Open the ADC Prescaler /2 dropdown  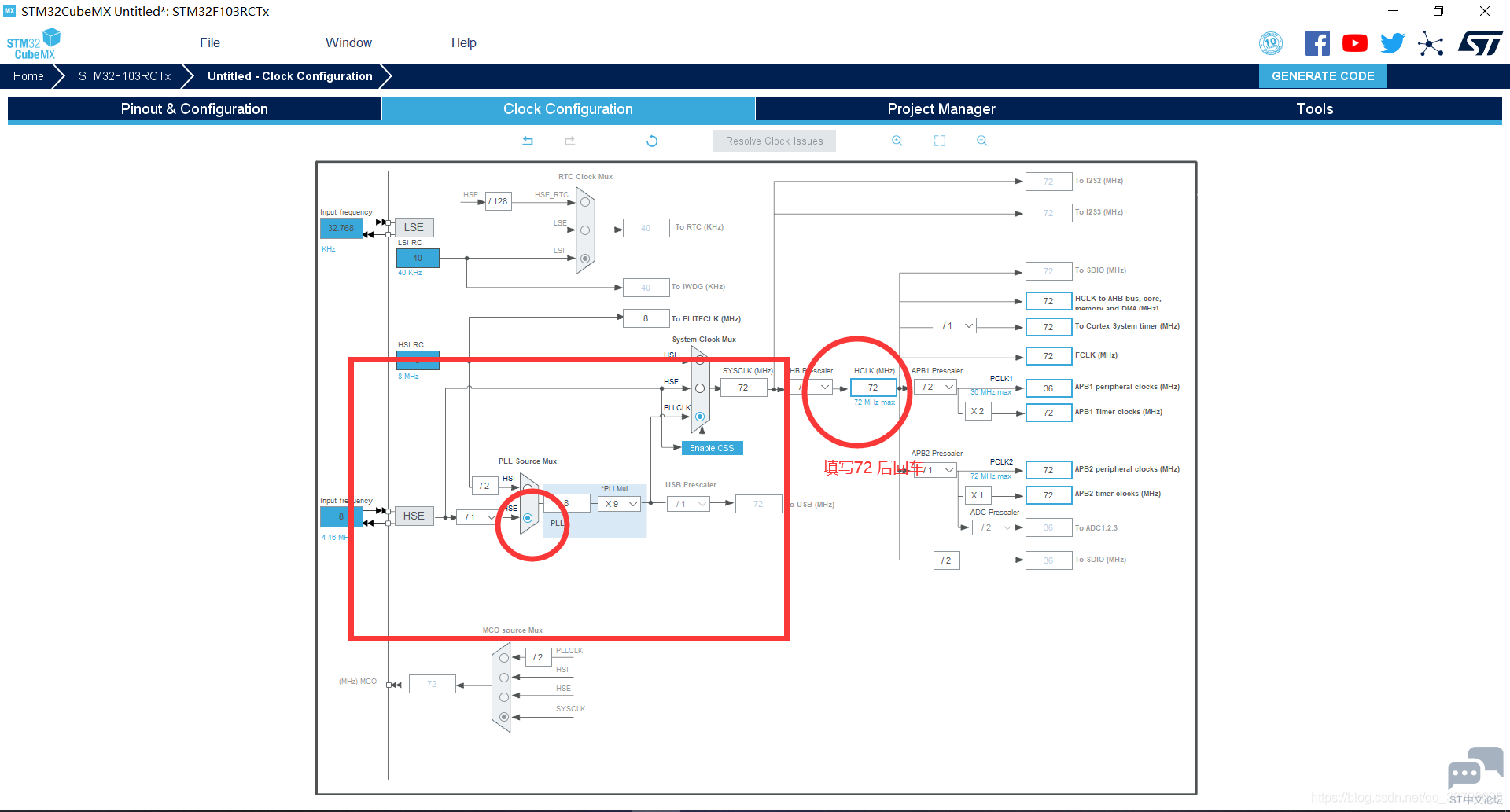994,527
